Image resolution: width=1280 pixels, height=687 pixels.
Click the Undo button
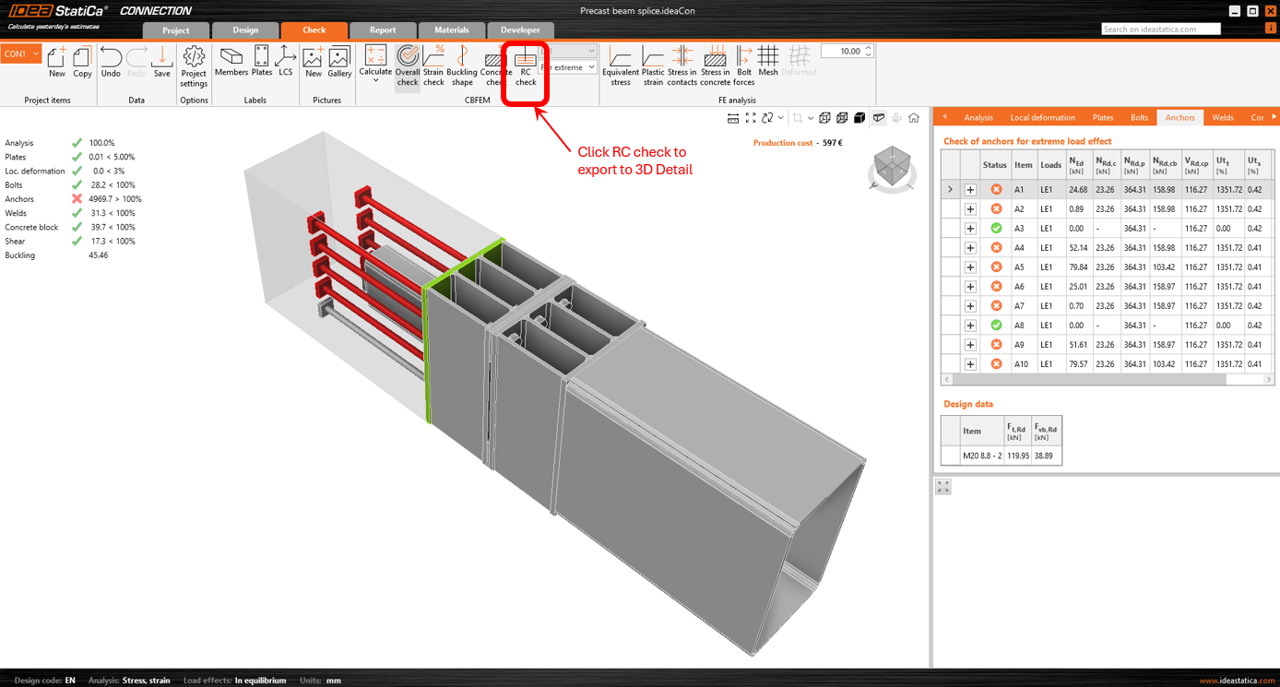(x=111, y=64)
